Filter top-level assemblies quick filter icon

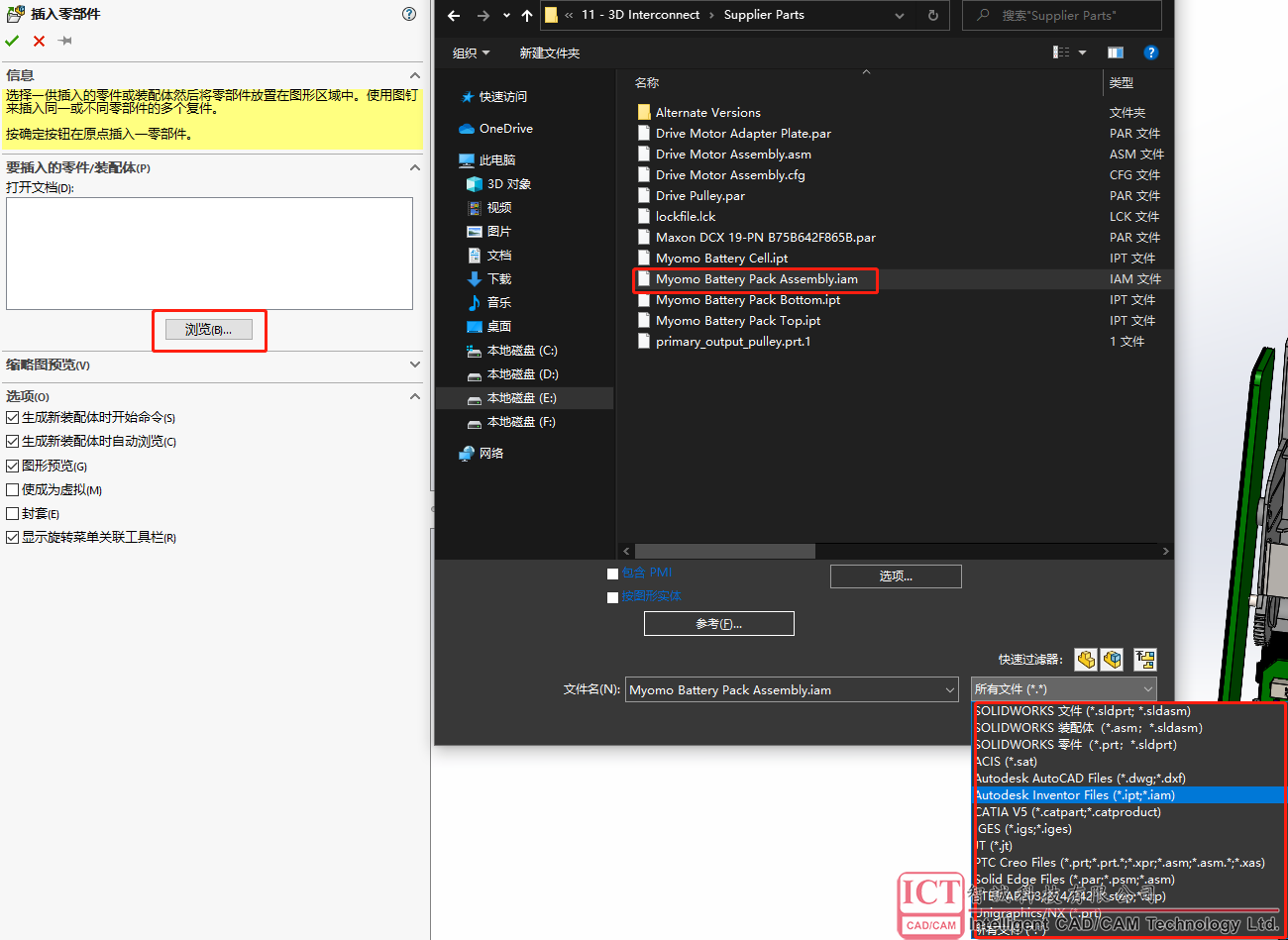[x=1145, y=659]
